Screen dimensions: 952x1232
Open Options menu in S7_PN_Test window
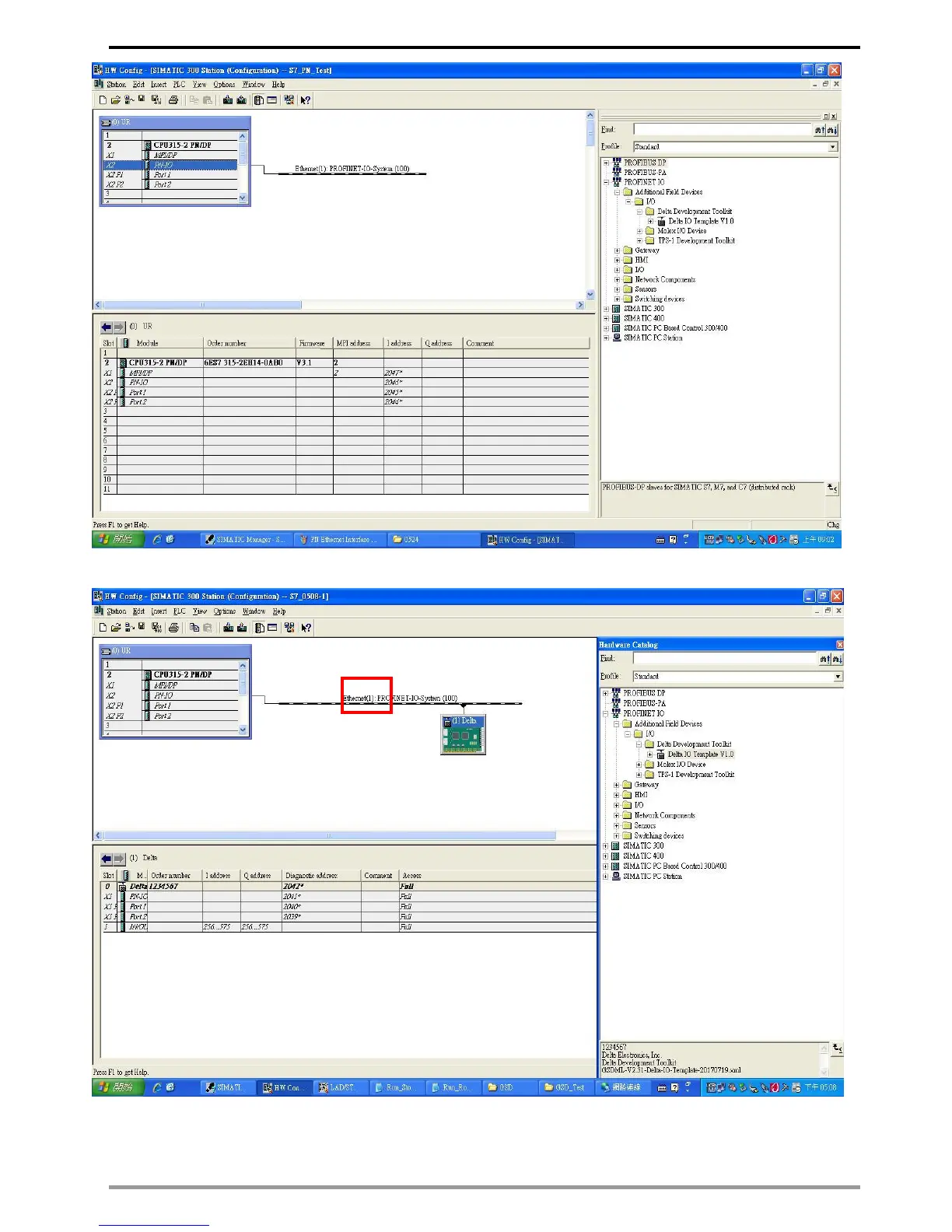pyautogui.click(x=225, y=85)
